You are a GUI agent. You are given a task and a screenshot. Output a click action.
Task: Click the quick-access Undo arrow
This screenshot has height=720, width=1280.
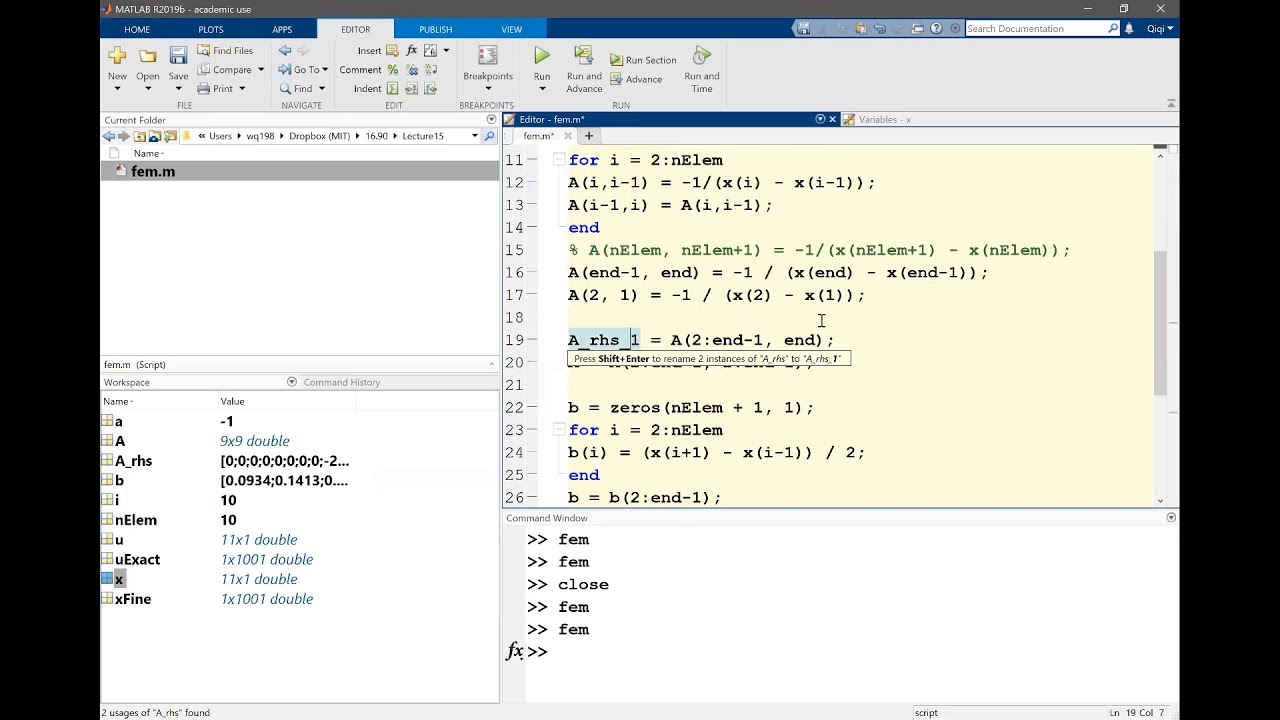coord(880,29)
